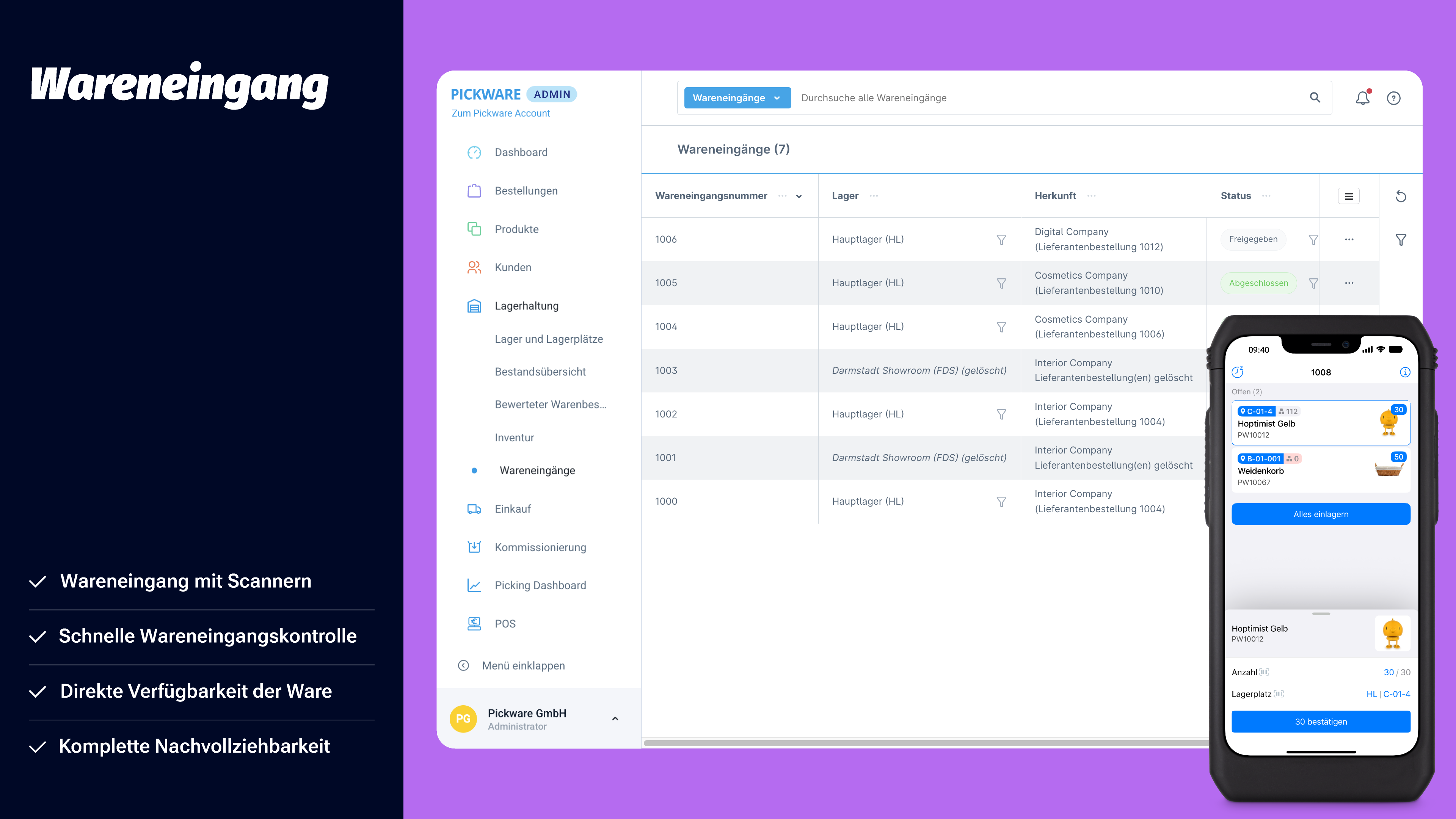
Task: Filter by Hauptlager in row 1006
Action: [1001, 240]
